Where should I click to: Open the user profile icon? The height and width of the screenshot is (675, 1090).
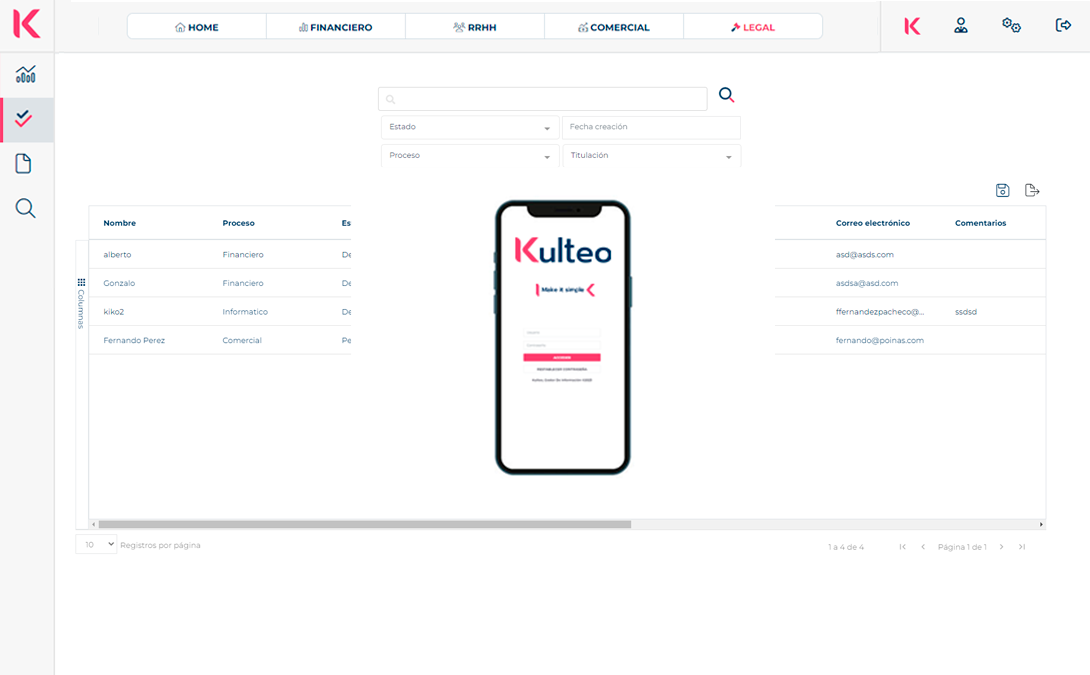click(961, 26)
